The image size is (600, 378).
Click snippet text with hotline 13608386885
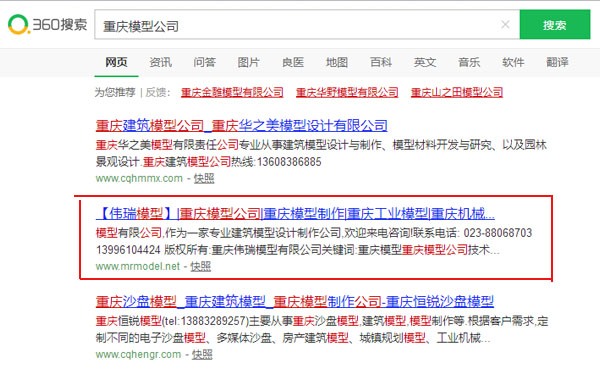[x=321, y=153]
